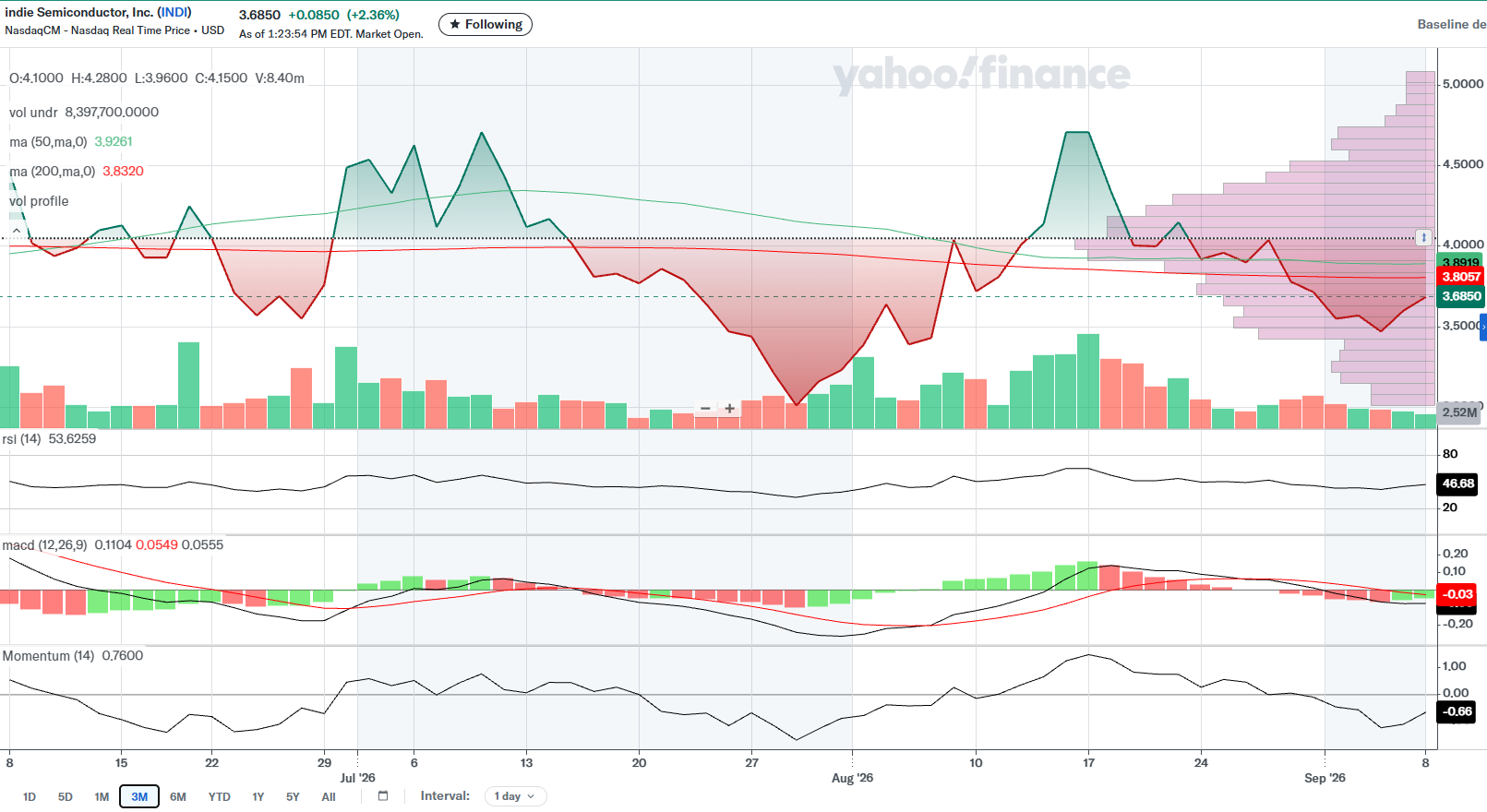The image size is (1487, 812).
Task: Click the 3.9261 MA 50 value
Action: [114, 142]
